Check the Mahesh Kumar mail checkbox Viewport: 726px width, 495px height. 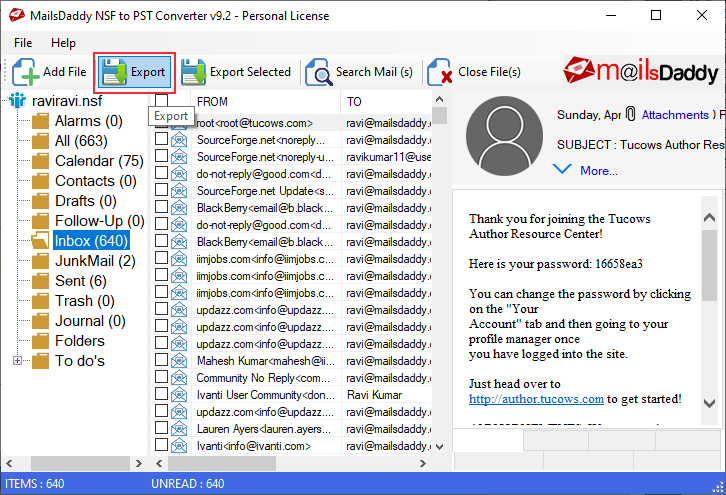click(161, 360)
